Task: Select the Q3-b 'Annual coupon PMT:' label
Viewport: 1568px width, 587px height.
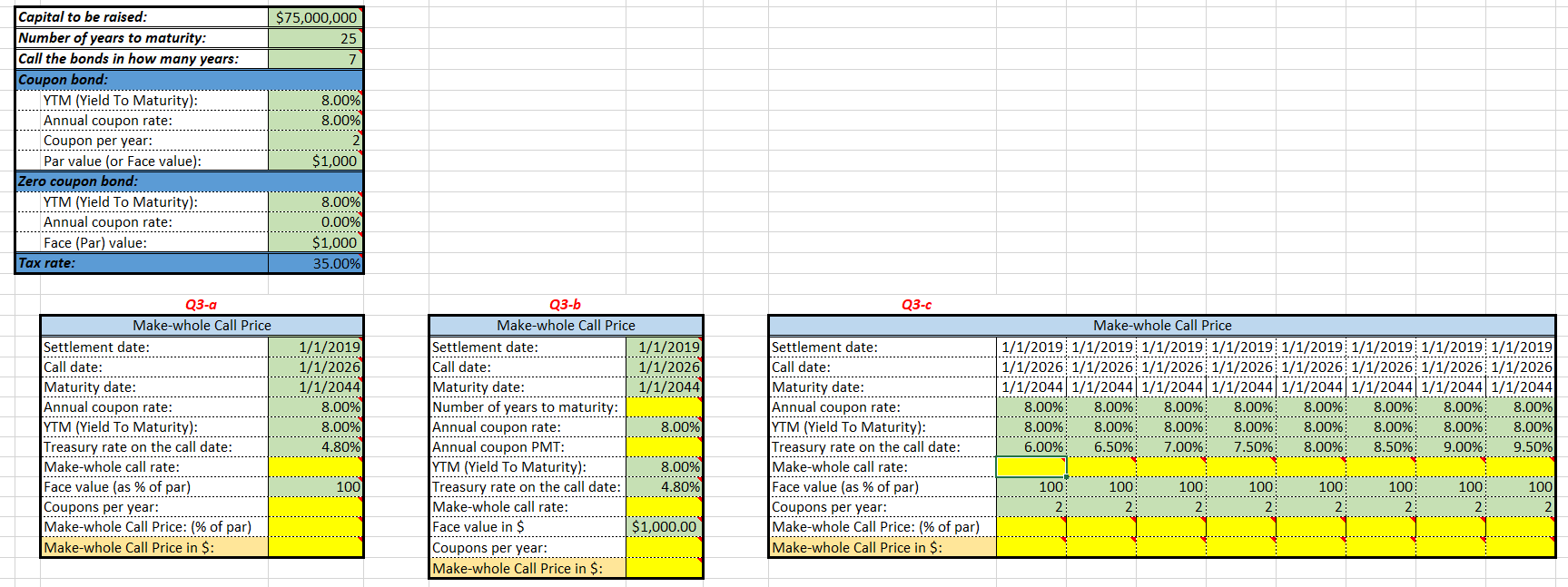Action: point(498,446)
